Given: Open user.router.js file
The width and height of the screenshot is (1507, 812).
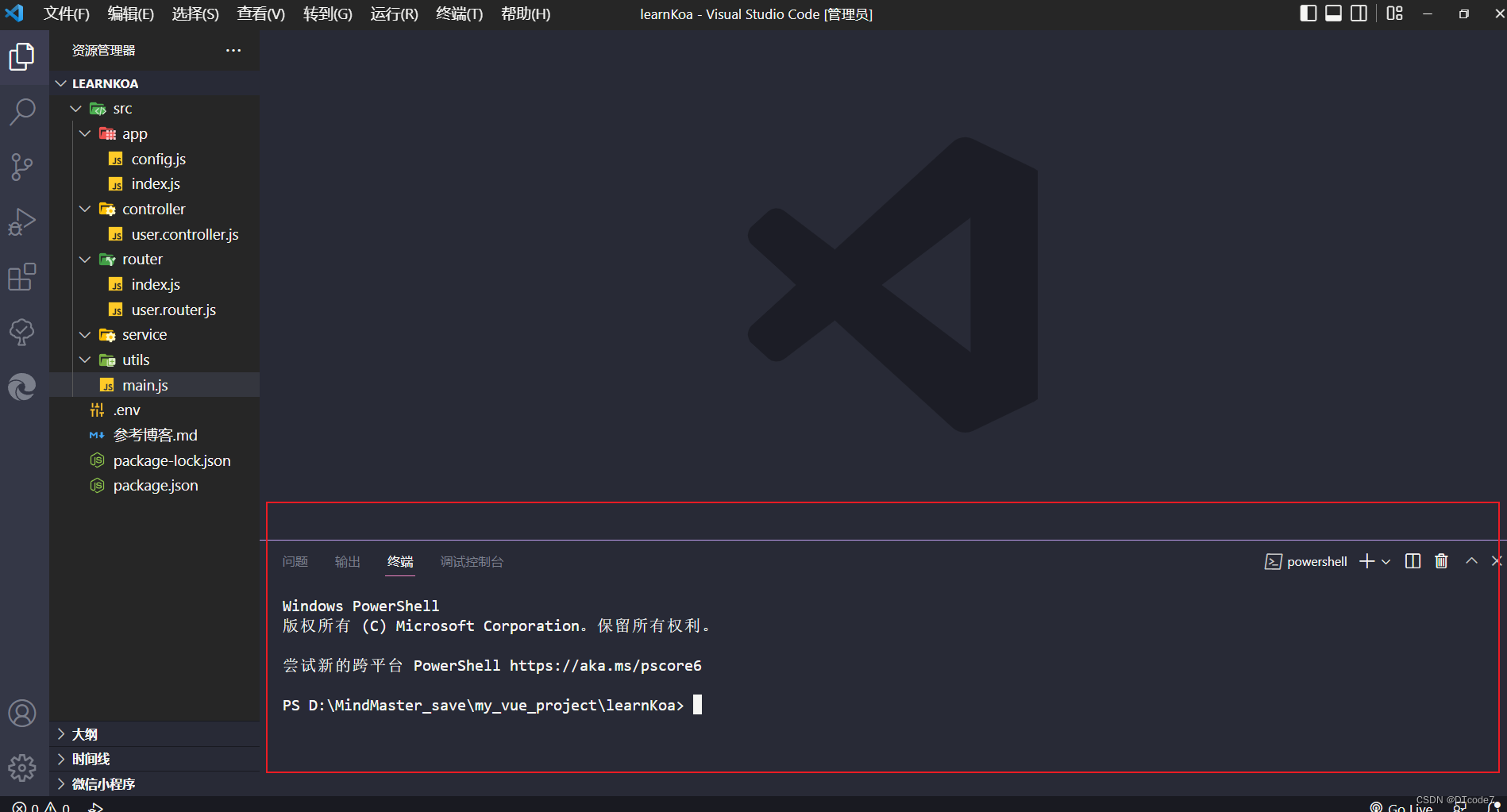Looking at the screenshot, I should 154,310.
